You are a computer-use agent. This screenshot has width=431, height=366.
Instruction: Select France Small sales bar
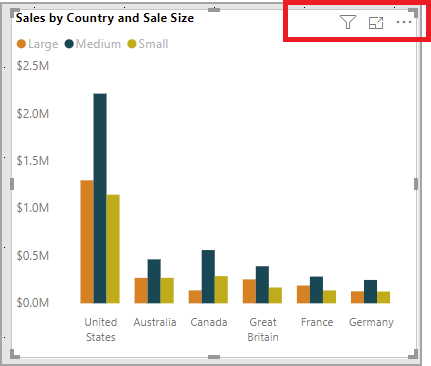[x=329, y=297]
